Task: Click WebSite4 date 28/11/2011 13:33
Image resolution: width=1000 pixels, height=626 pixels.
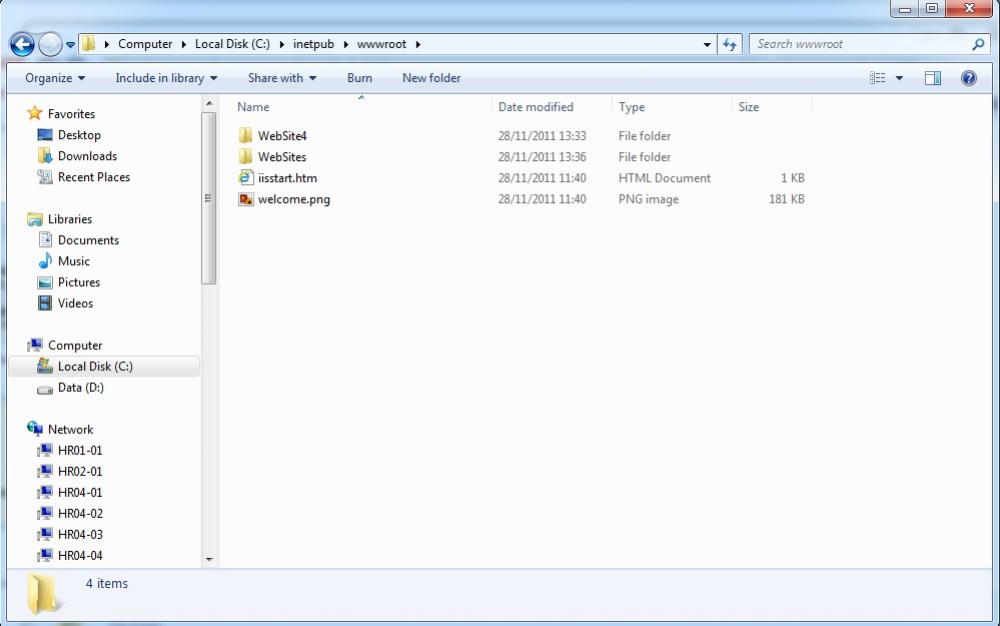Action: tap(542, 136)
